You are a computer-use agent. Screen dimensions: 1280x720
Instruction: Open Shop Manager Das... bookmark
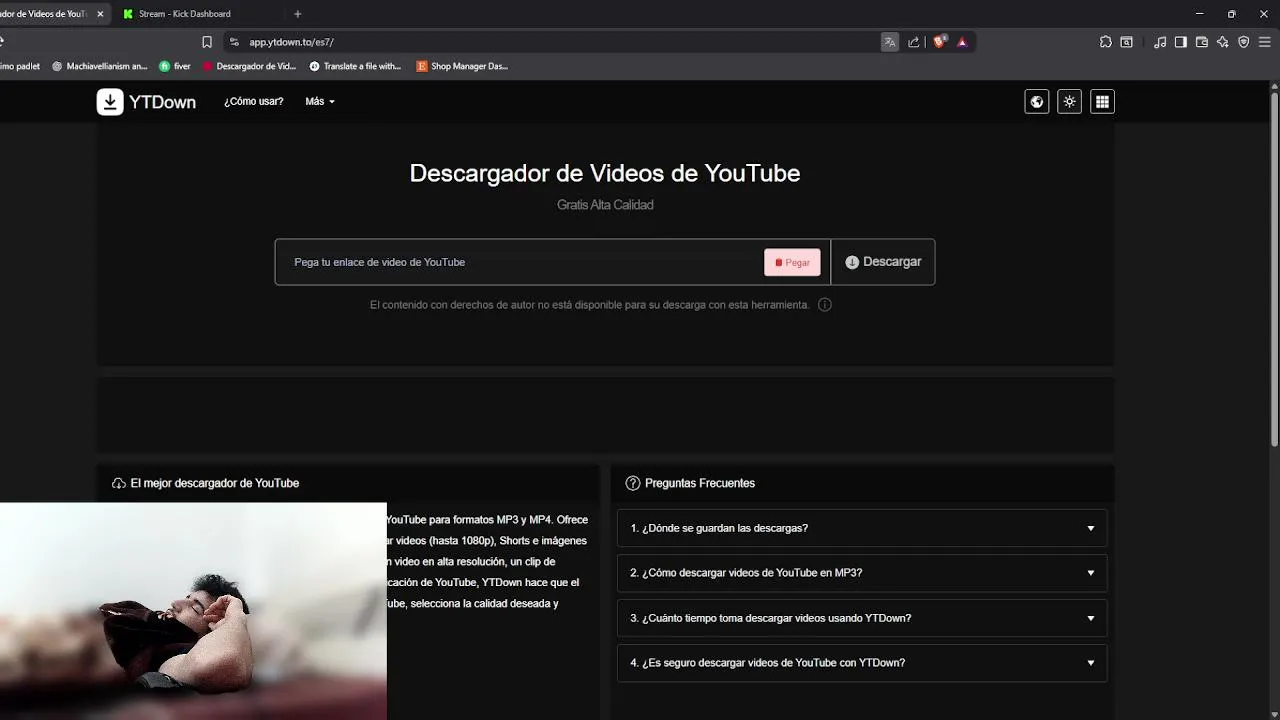pyautogui.click(x=462, y=66)
